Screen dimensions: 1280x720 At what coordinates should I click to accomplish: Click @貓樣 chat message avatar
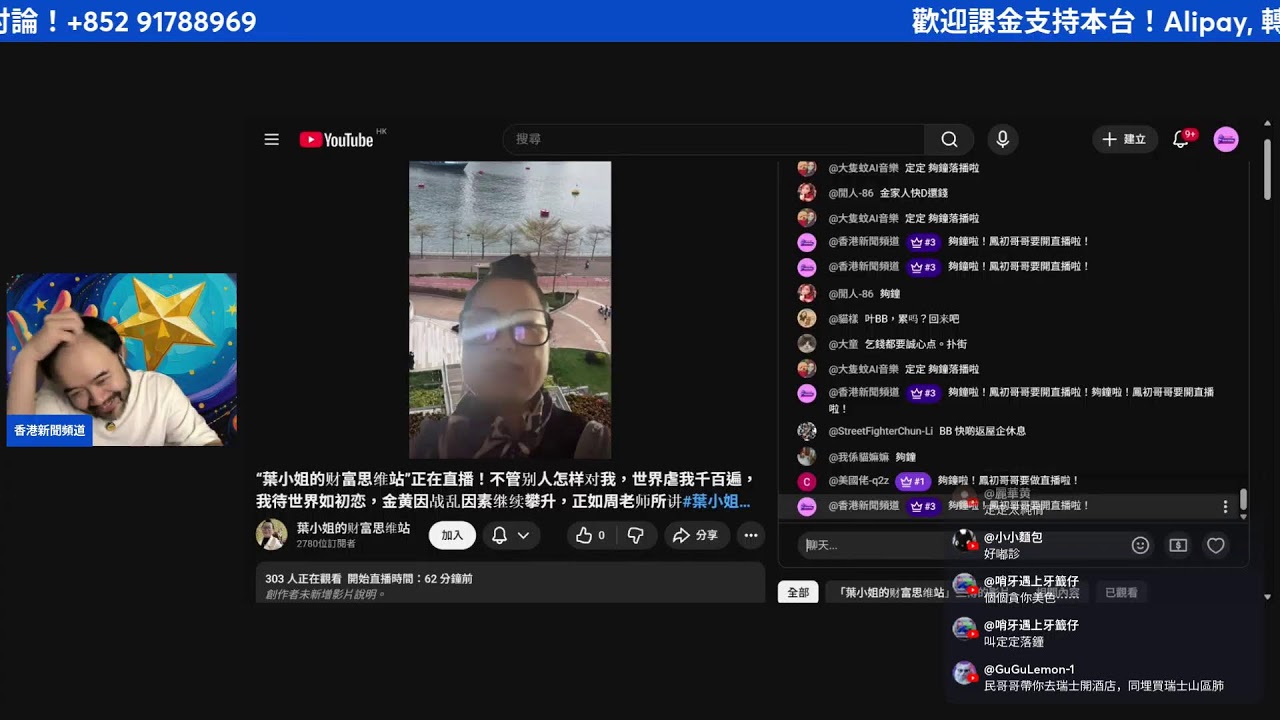pos(807,318)
